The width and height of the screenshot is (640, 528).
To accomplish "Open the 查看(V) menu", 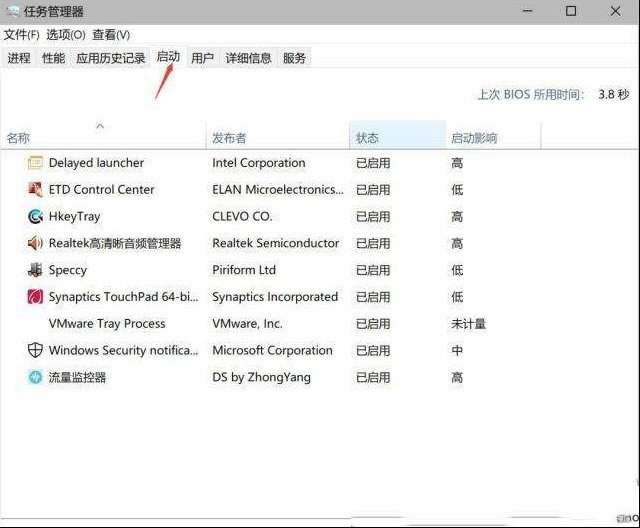I will [111, 35].
